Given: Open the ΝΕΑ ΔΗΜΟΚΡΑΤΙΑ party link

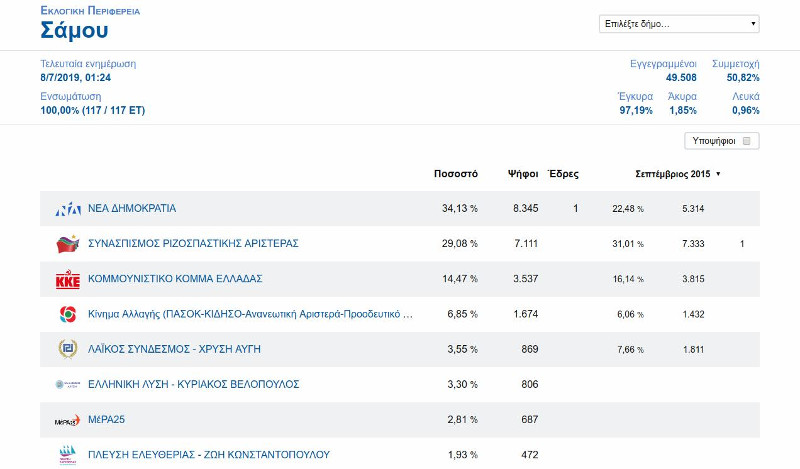Looking at the screenshot, I should (x=132, y=208).
